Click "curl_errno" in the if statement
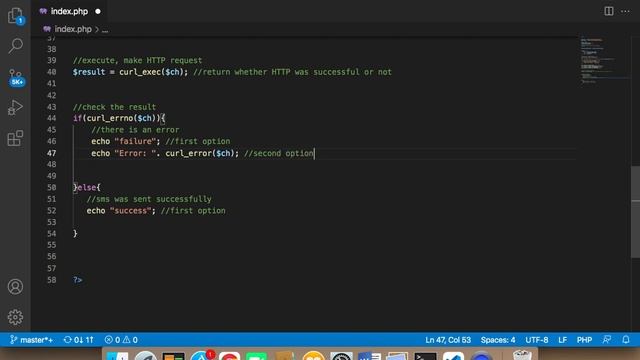 pyautogui.click(x=109, y=118)
